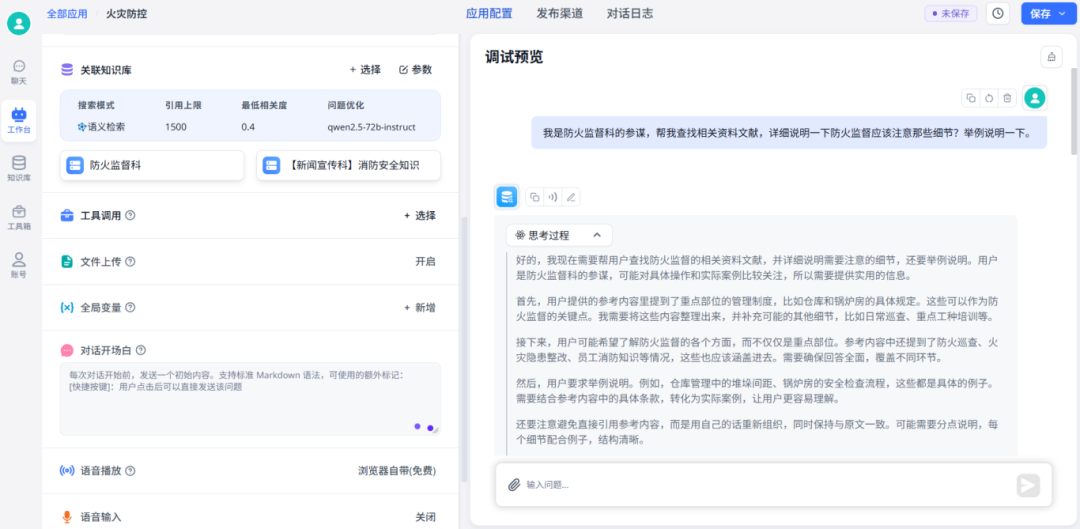
Task: Click qwen2.5-72b-instruct model value
Action: 371,127
